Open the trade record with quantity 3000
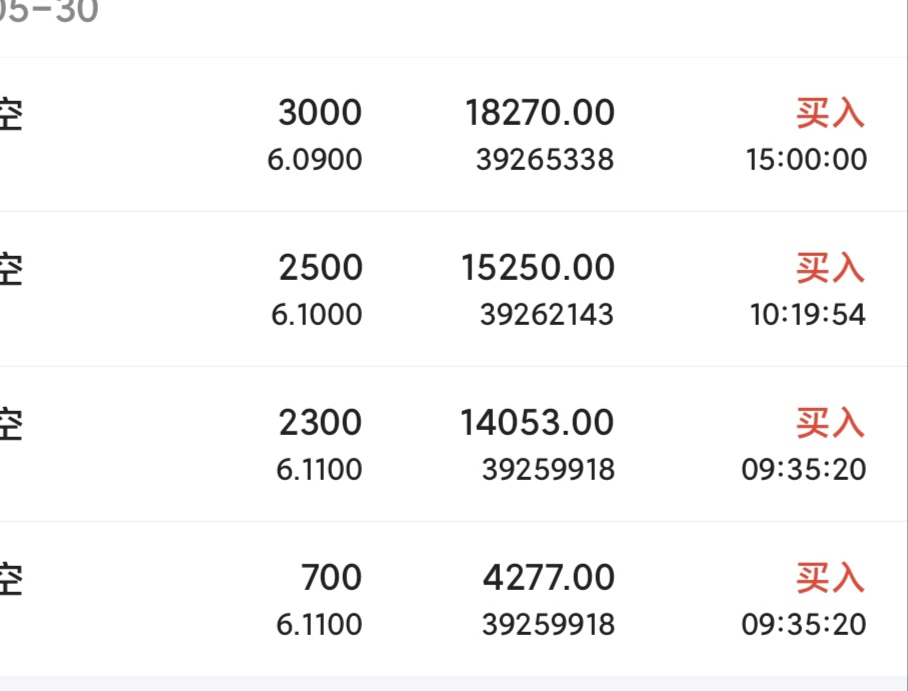 tap(453, 134)
